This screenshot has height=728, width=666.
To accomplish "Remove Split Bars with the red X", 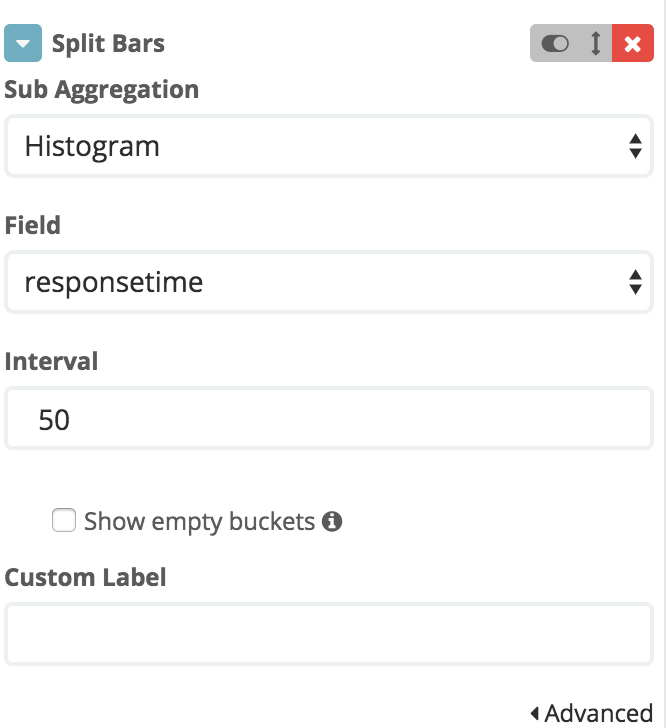I will pos(633,43).
